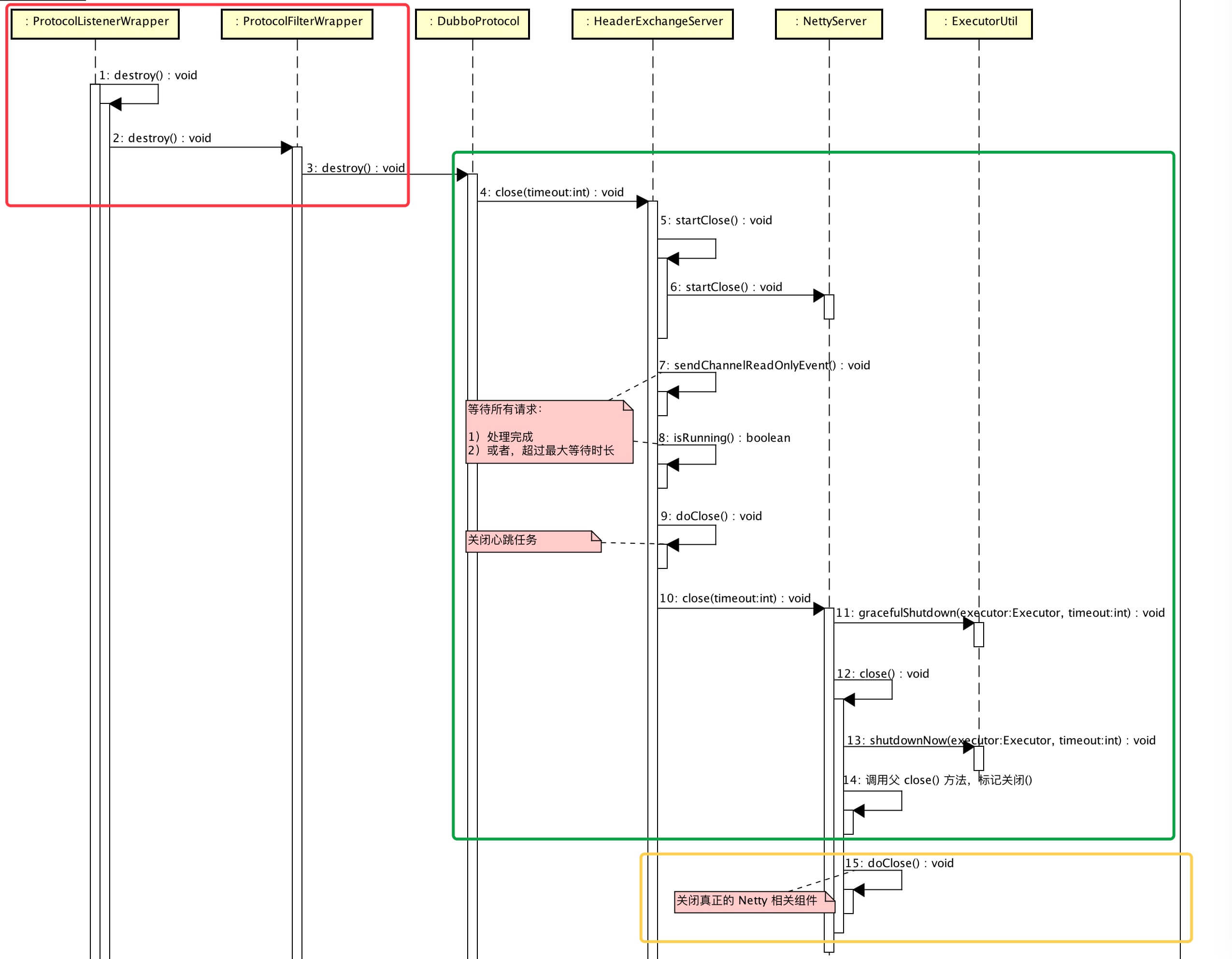1232x959 pixels.
Task: Select message 11 gracefulShutdown label
Action: tap(1000, 612)
